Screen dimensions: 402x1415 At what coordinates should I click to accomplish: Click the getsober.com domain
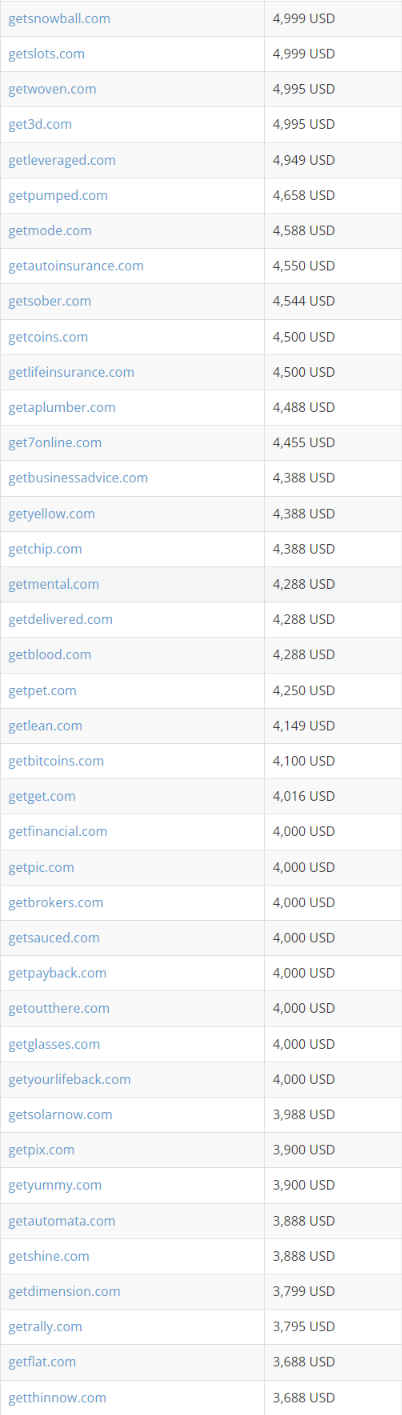tap(49, 301)
